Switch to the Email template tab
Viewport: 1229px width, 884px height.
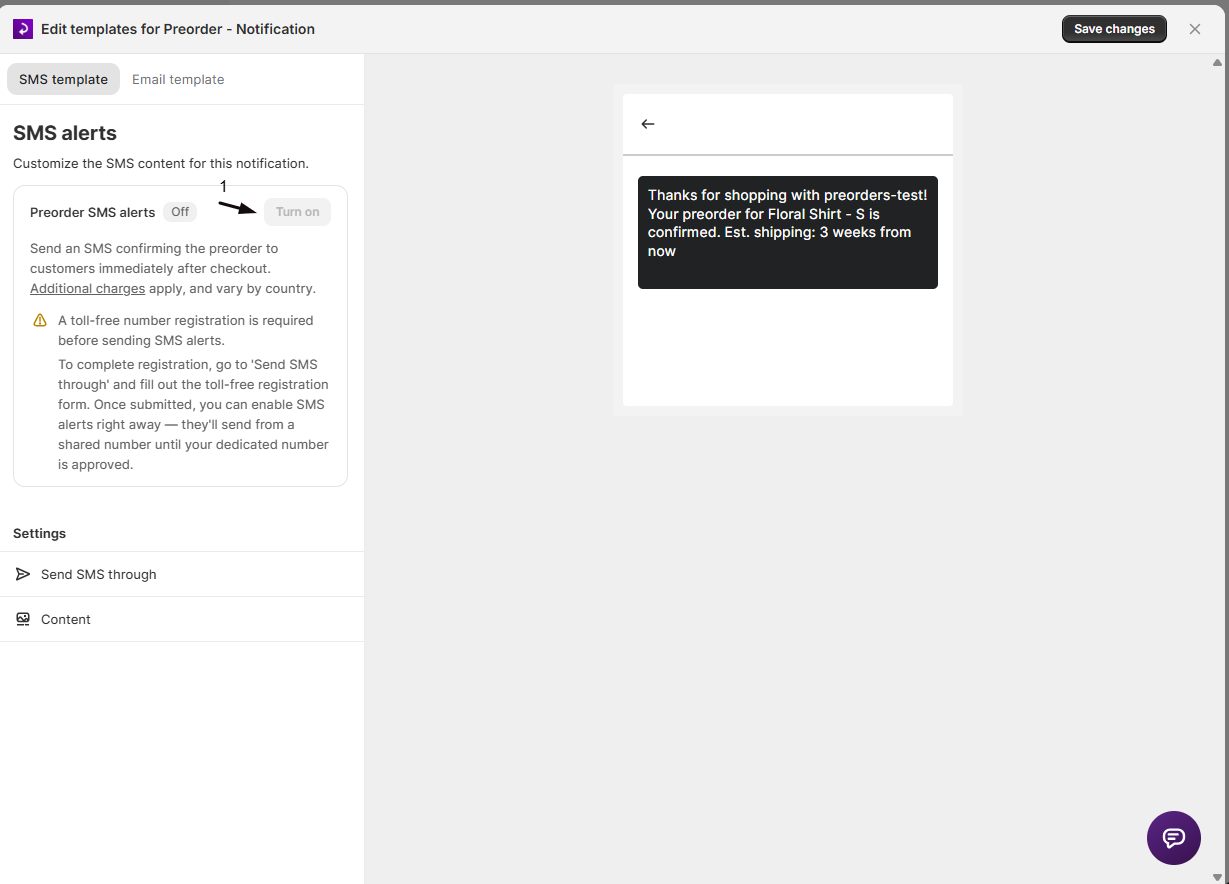coord(178,79)
